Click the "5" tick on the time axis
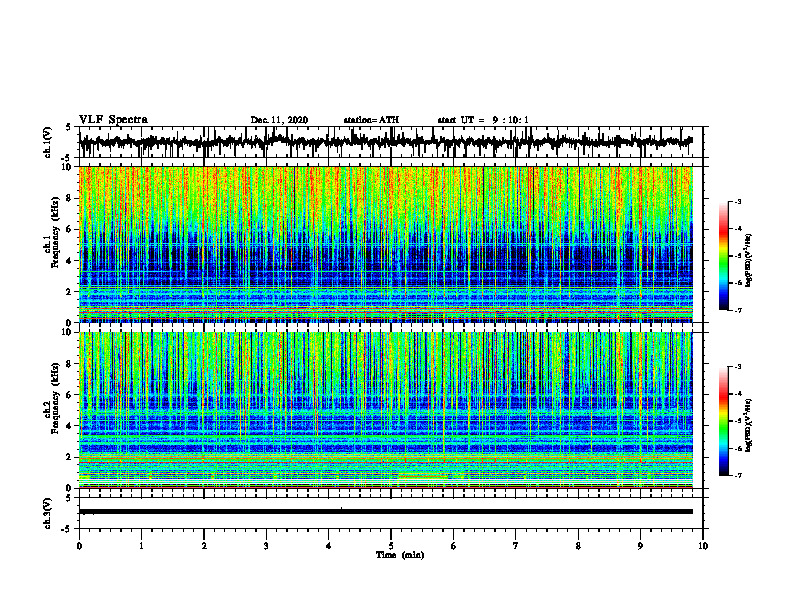 click(391, 546)
